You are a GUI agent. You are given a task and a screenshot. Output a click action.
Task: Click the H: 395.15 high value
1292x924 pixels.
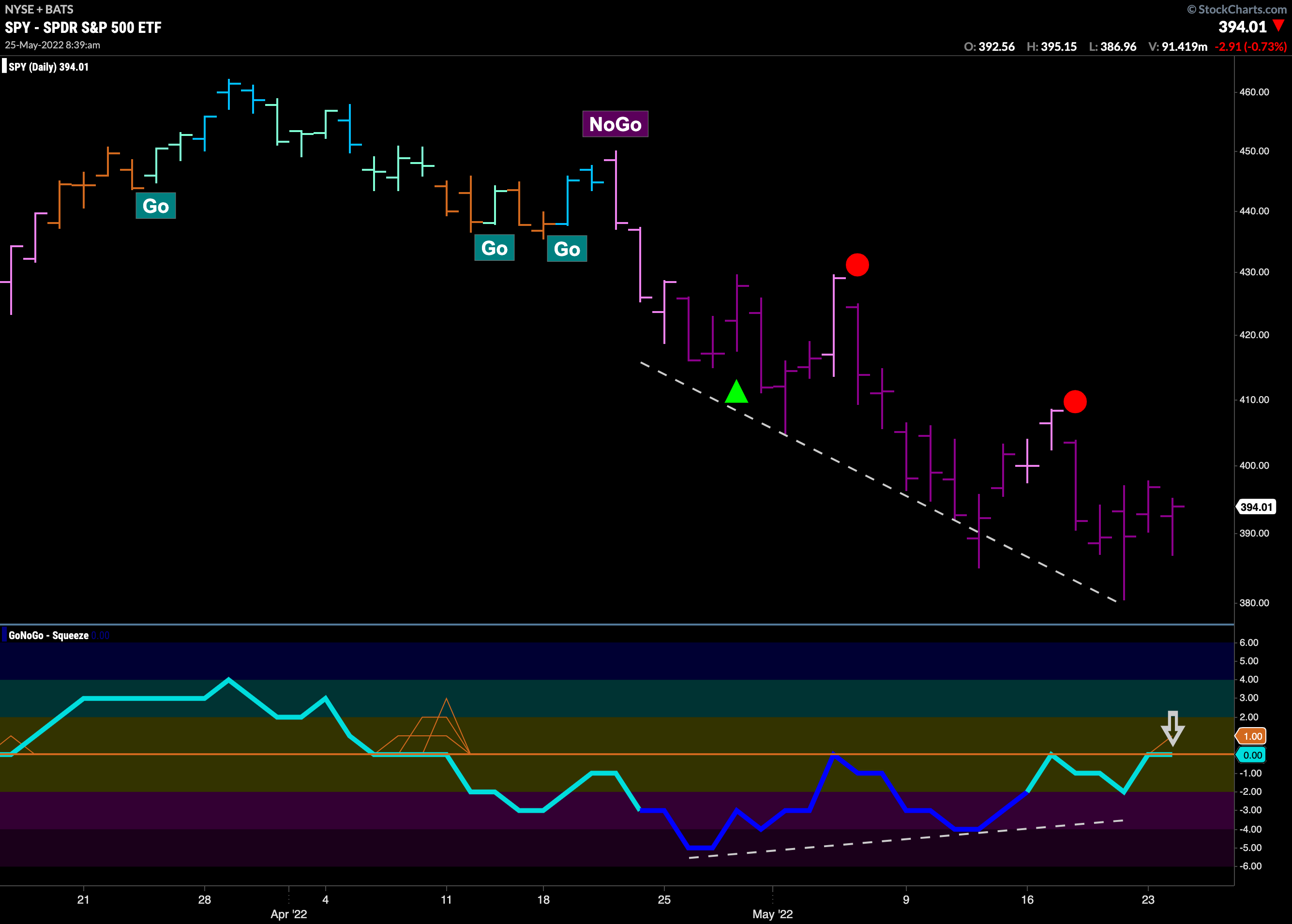(x=1052, y=46)
